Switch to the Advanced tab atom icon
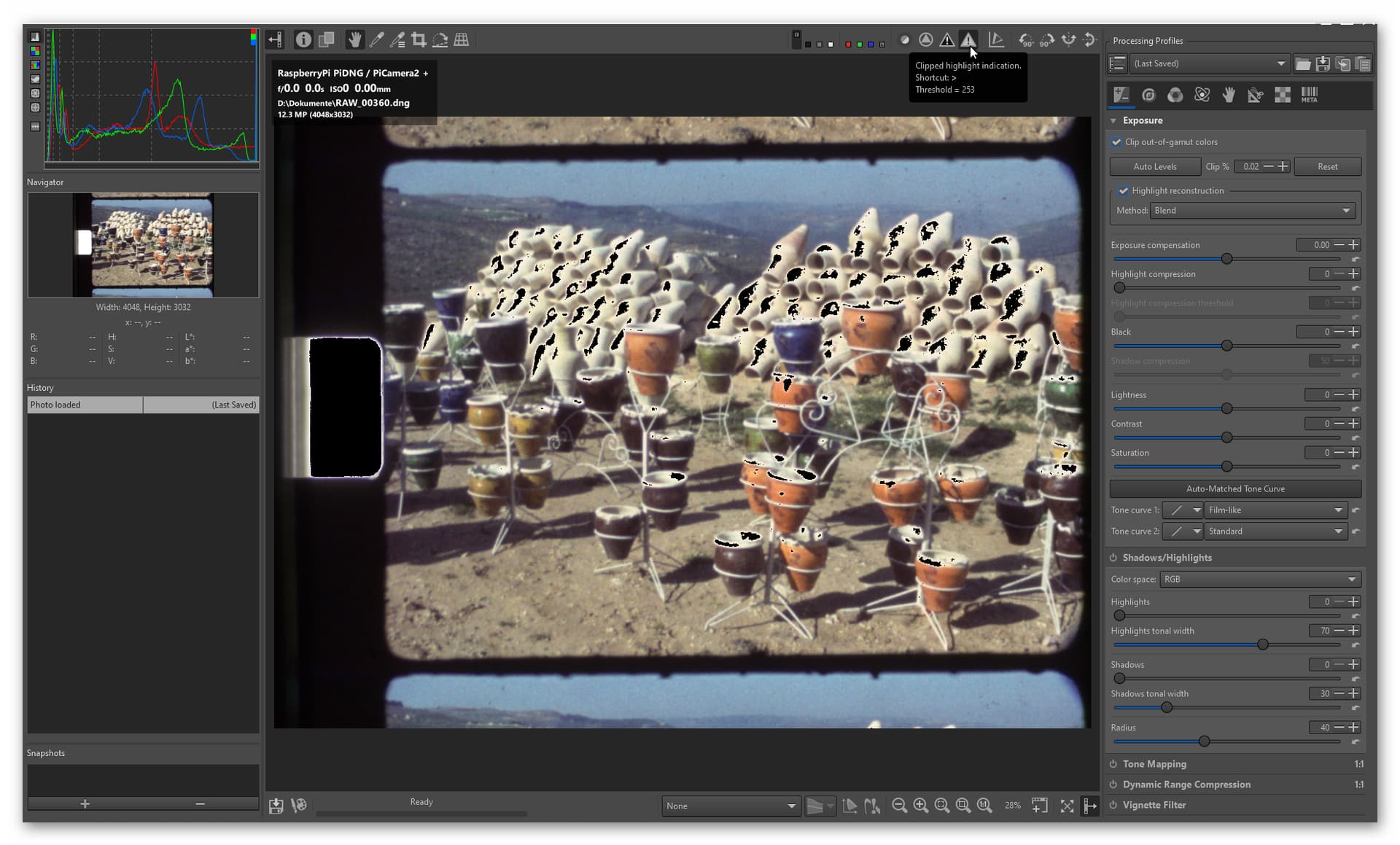The width and height of the screenshot is (1400, 845). 1202,95
